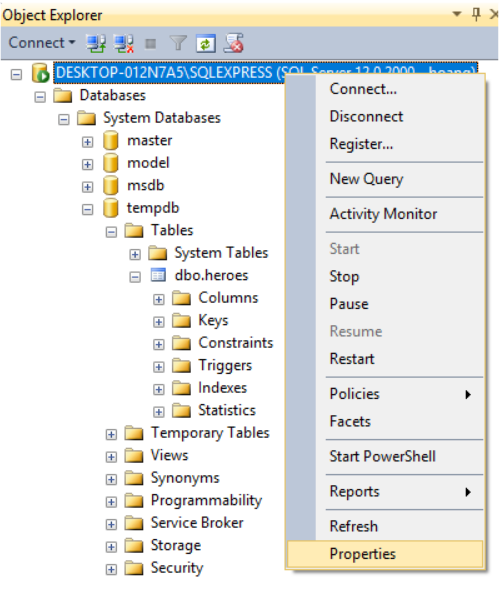
Task: Select the Programmability tree label
Action: tap(206, 500)
